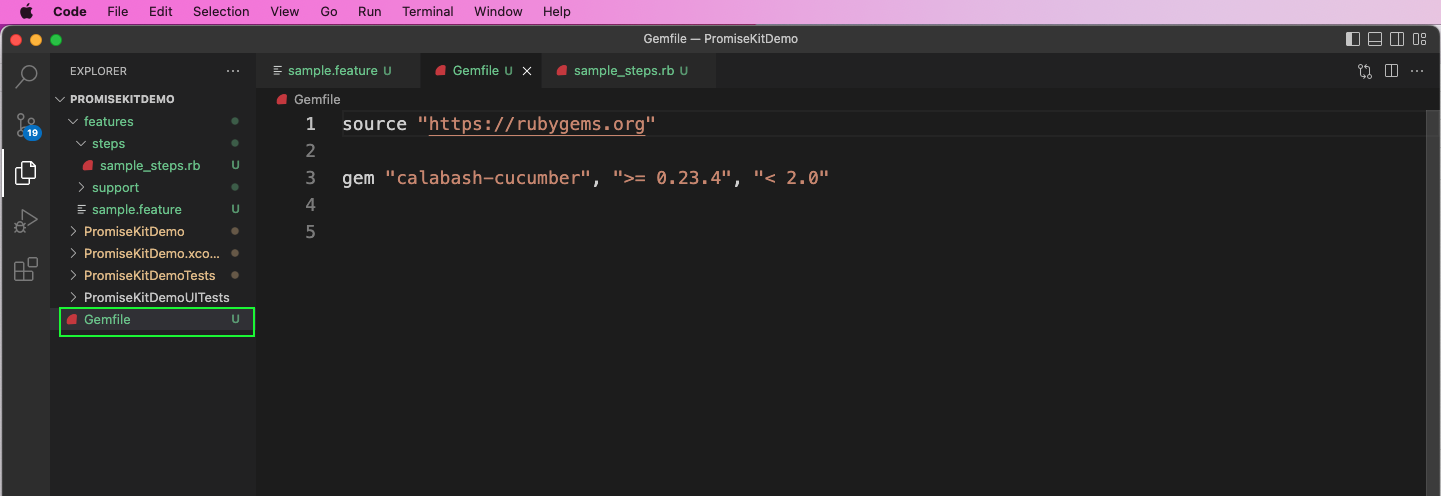Open the Help menu

pos(557,12)
